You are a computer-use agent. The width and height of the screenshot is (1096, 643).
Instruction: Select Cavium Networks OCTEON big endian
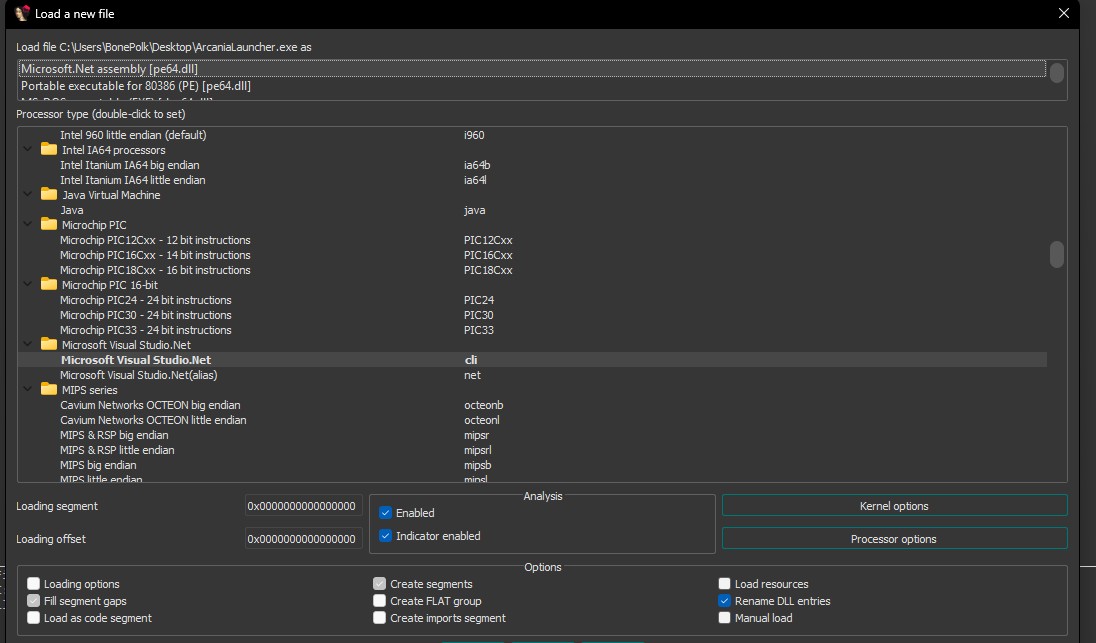[532, 405]
